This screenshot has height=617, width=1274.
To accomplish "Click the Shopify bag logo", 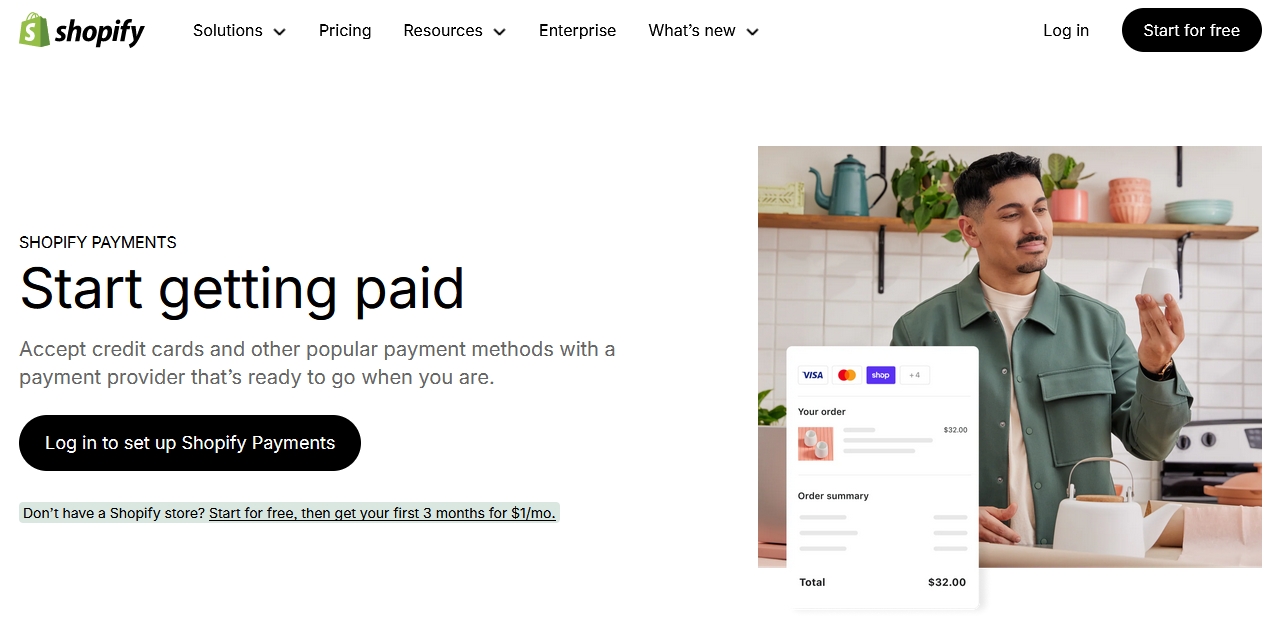I will click(34, 30).
